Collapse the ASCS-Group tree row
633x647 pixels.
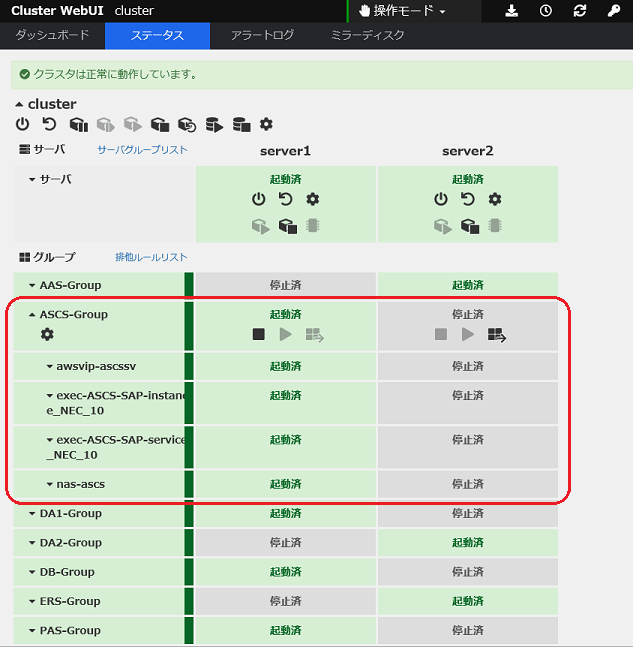pos(32,314)
